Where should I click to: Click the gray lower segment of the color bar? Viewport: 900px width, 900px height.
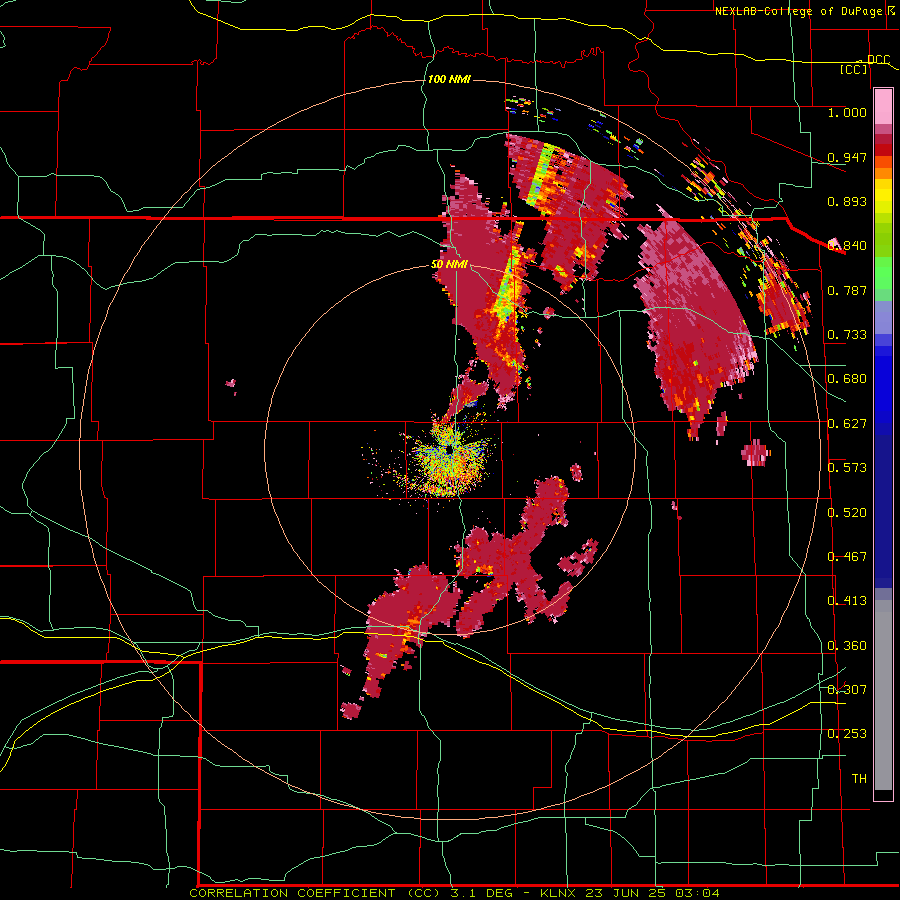click(x=883, y=695)
